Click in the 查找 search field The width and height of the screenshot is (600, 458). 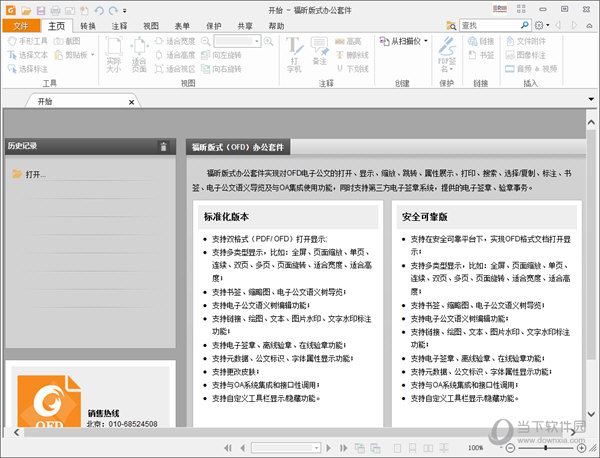point(489,25)
